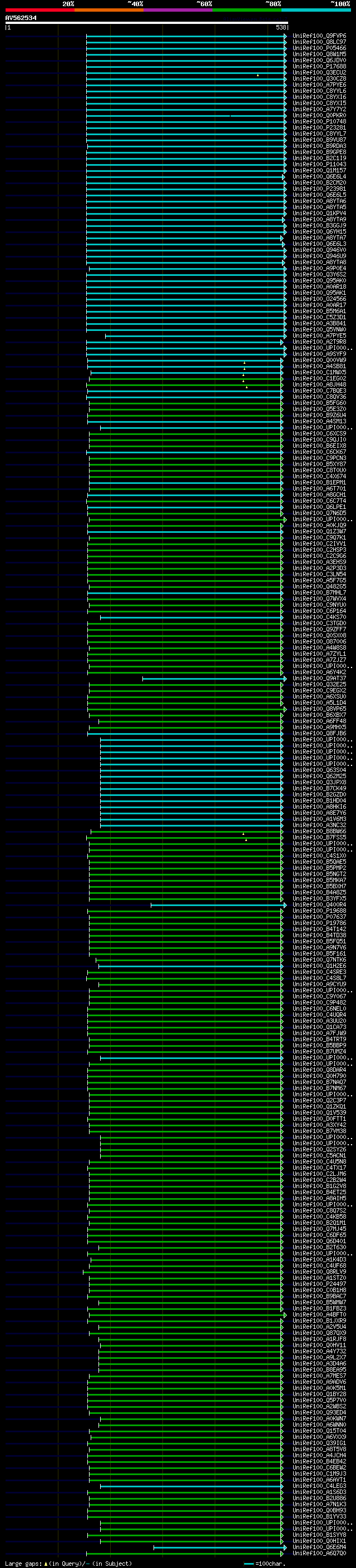Open hit UniRef100_Q8LC97
Viewport: 356px width, 1568px height.
[x=319, y=42]
